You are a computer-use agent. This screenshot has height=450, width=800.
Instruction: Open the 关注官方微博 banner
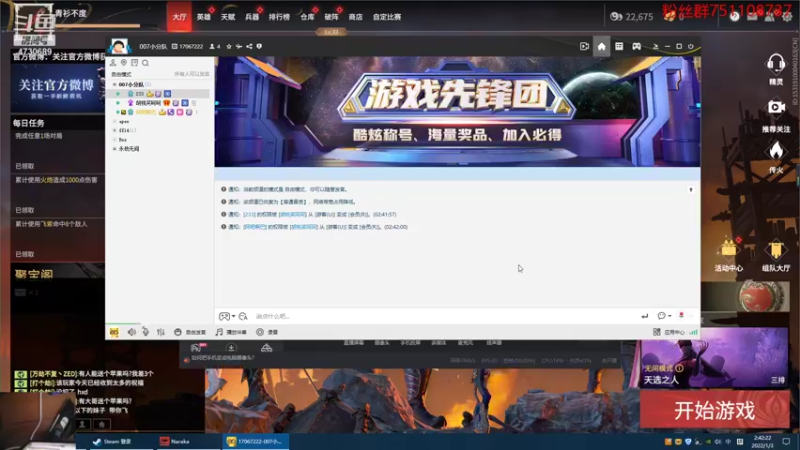[57, 88]
